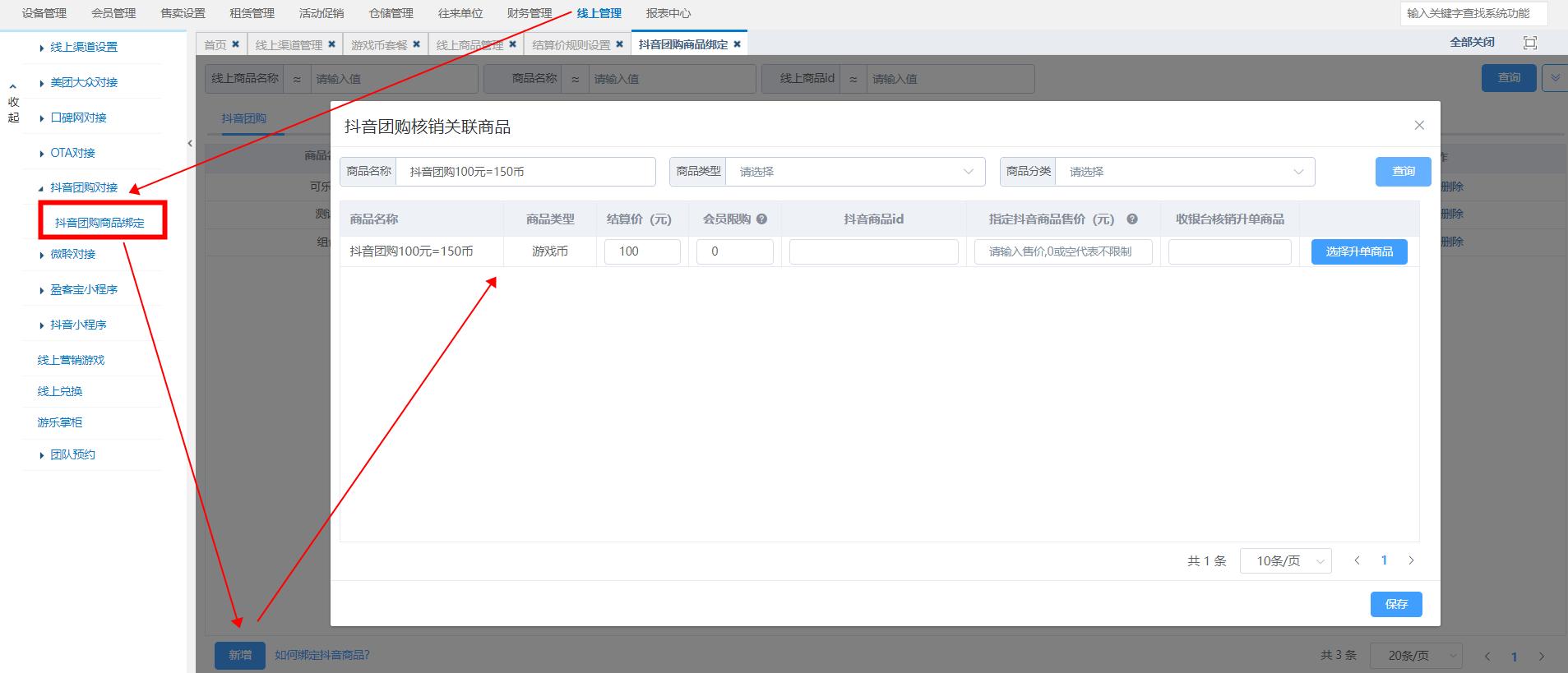Click the 选择升单商品 button
The height and width of the screenshot is (673, 1568).
click(x=1359, y=251)
